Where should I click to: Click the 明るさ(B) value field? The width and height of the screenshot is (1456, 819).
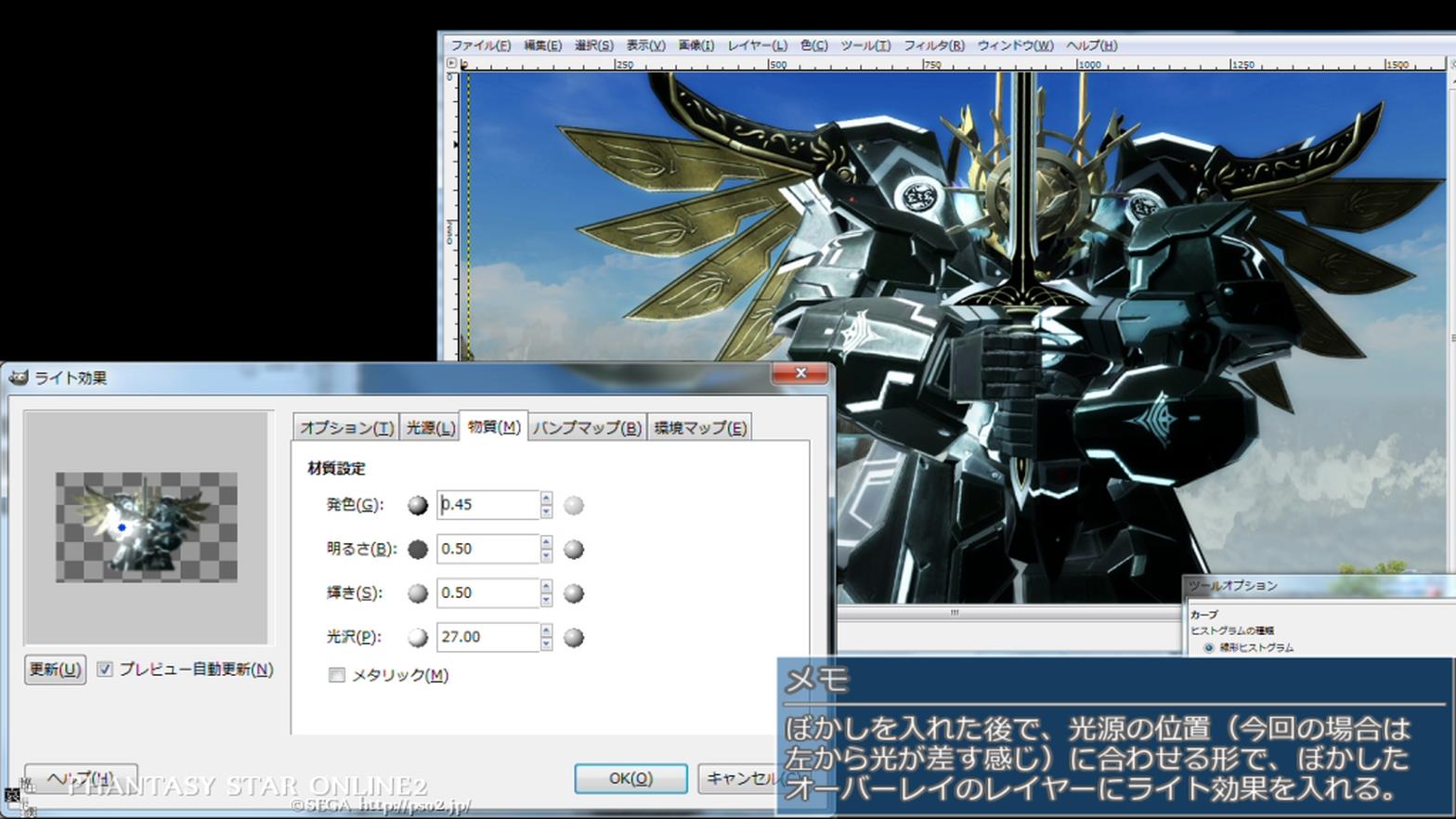[x=487, y=549]
